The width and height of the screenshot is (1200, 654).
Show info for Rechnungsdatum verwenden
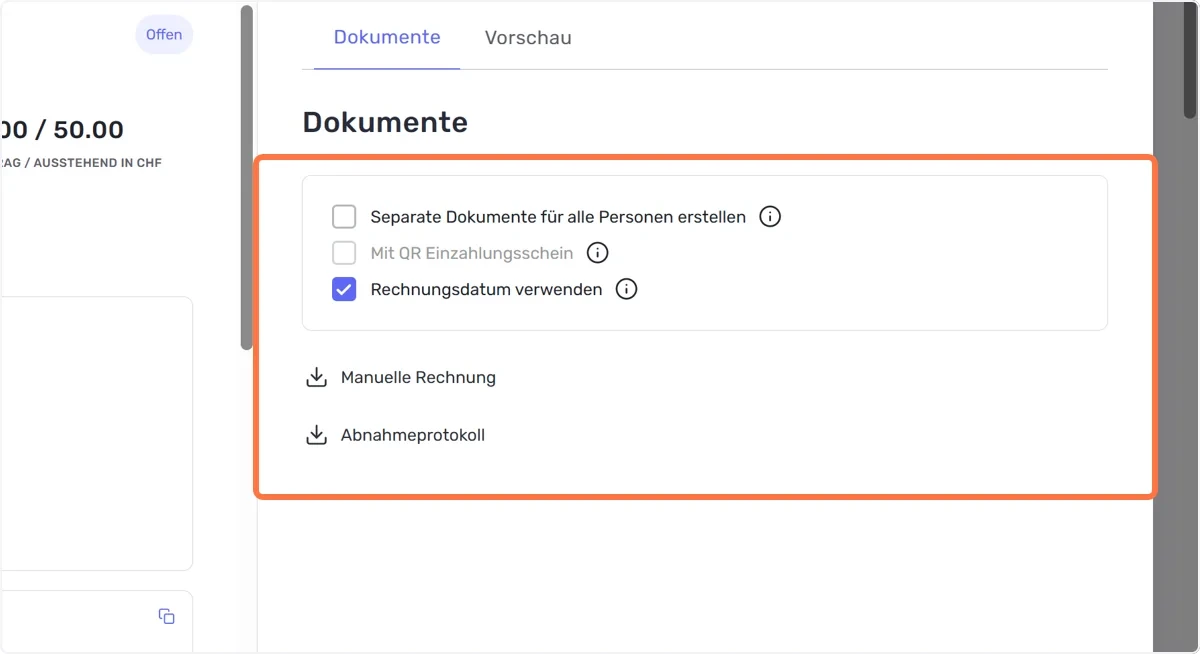(626, 290)
